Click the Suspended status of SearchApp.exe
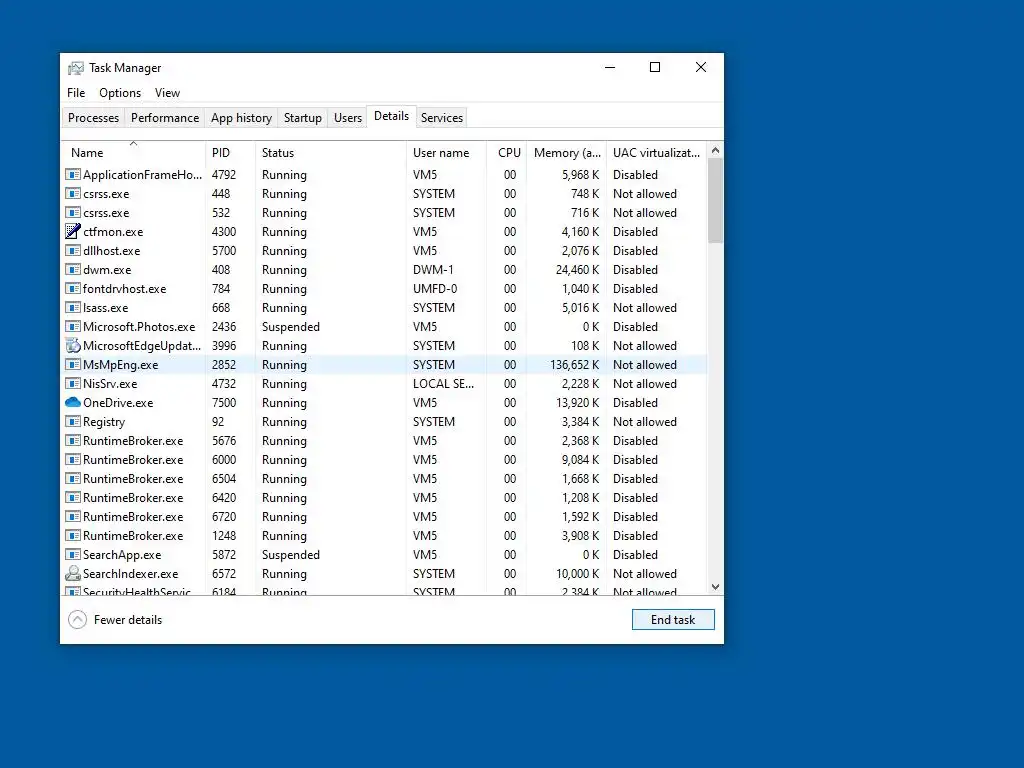The width and height of the screenshot is (1024, 768). [x=291, y=555]
